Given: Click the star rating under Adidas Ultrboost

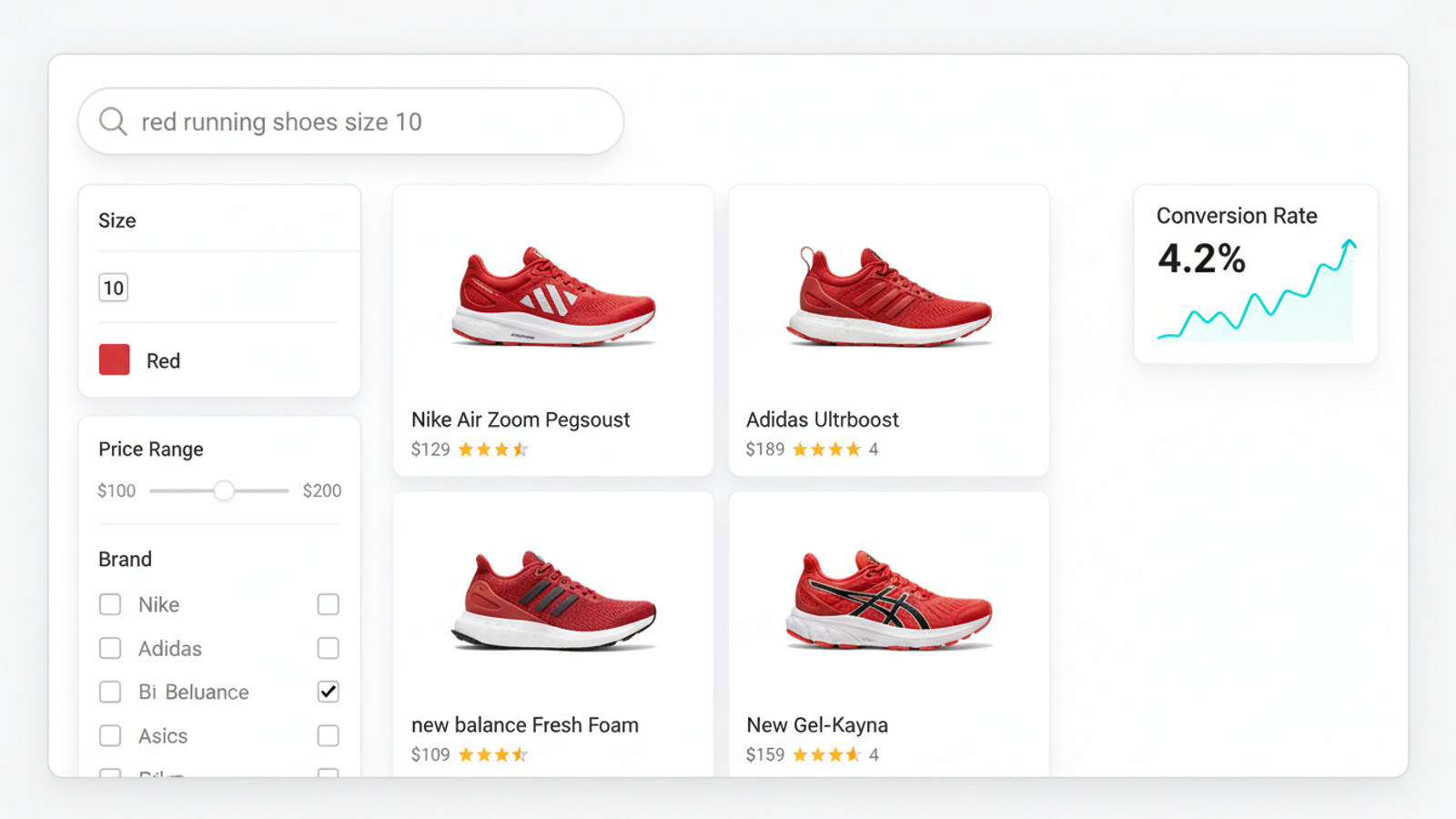Looking at the screenshot, I should [826, 450].
